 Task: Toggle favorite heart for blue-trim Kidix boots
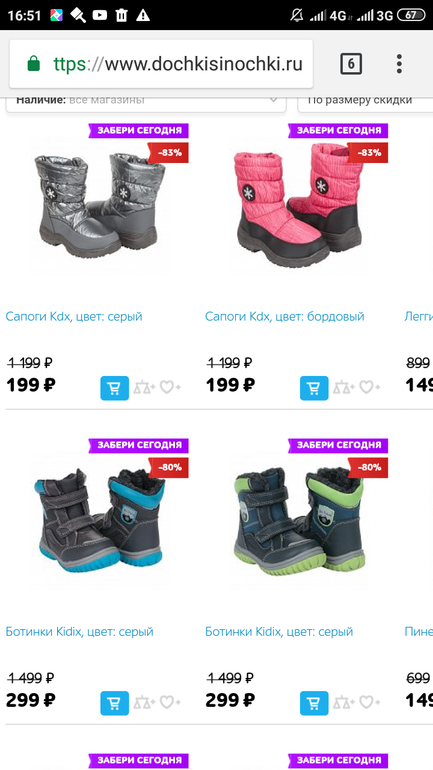(170, 703)
